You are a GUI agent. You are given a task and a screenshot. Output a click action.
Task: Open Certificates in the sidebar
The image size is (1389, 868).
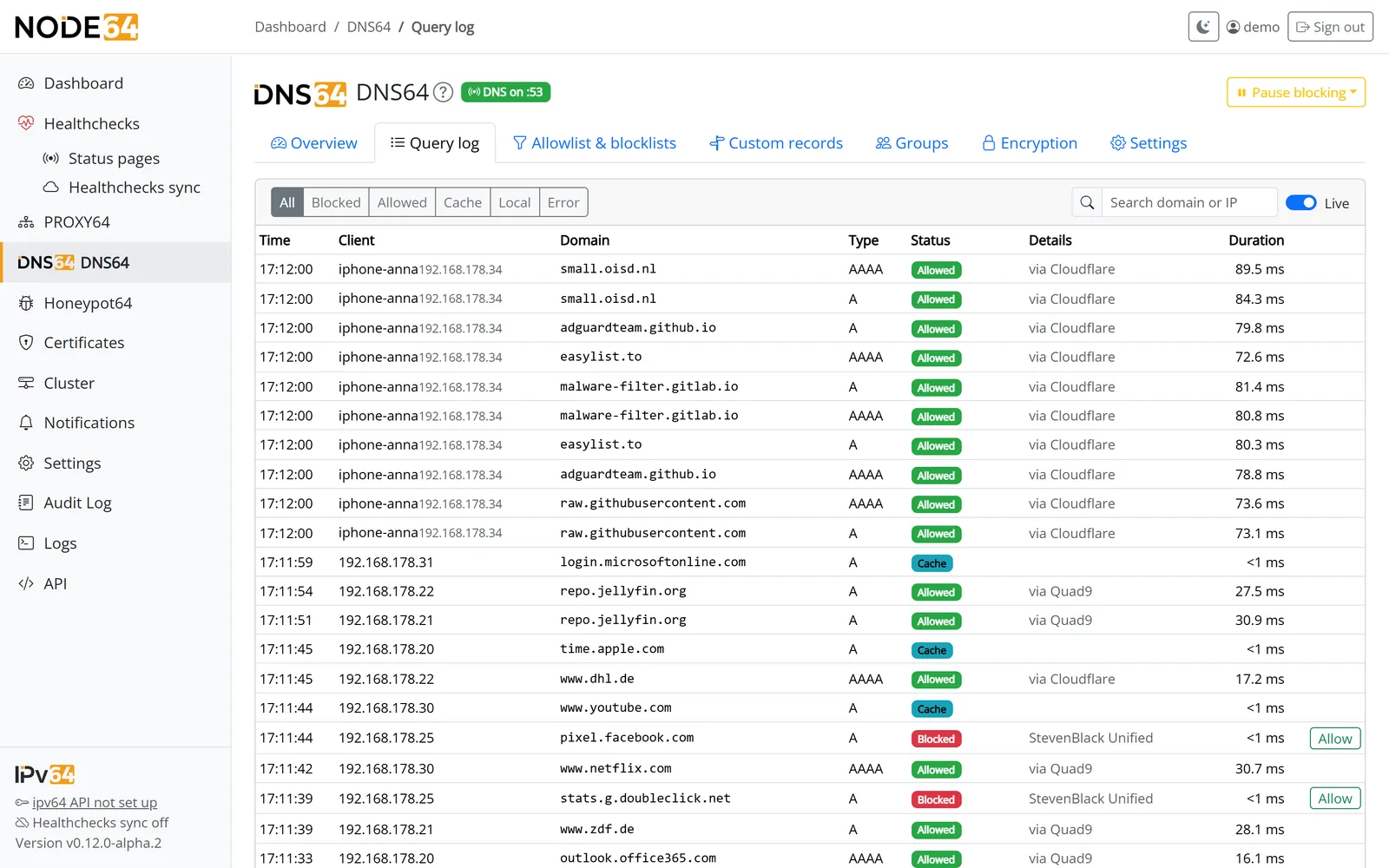click(115, 343)
